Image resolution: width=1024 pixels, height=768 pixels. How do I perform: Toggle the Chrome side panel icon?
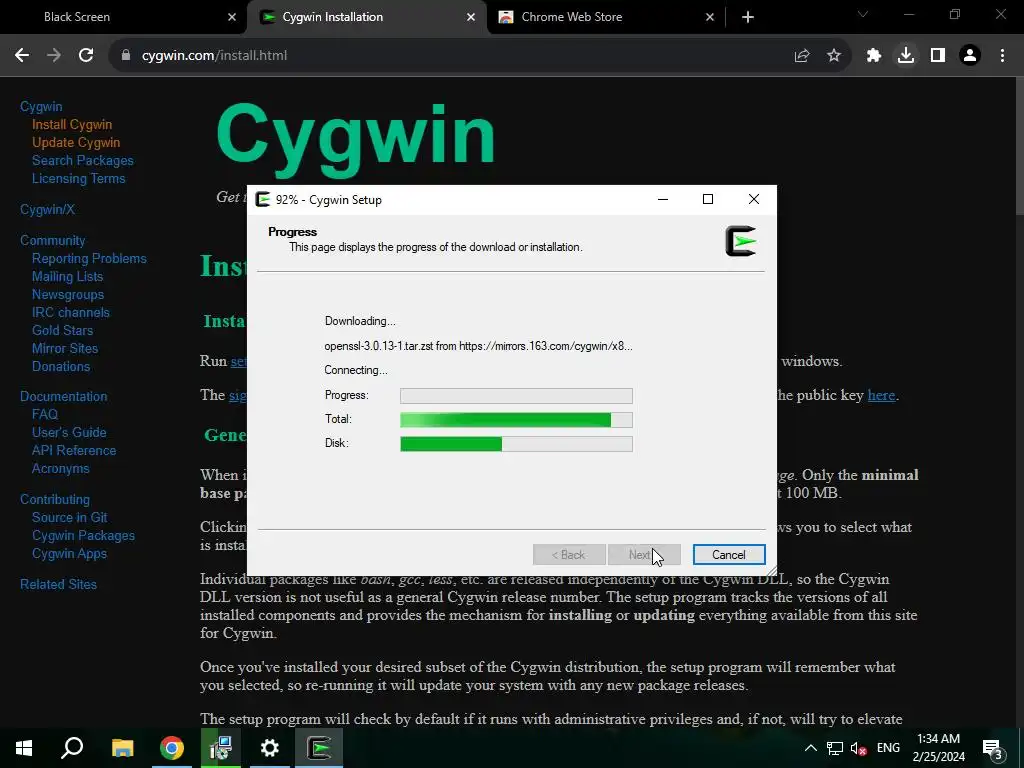coord(938,56)
